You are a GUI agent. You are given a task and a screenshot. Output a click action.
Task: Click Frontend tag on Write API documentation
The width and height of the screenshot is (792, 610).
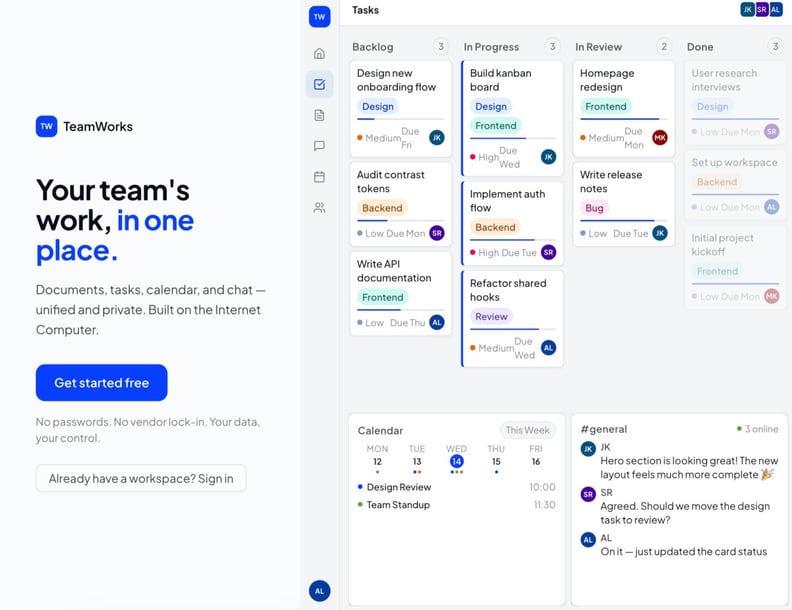tap(383, 297)
